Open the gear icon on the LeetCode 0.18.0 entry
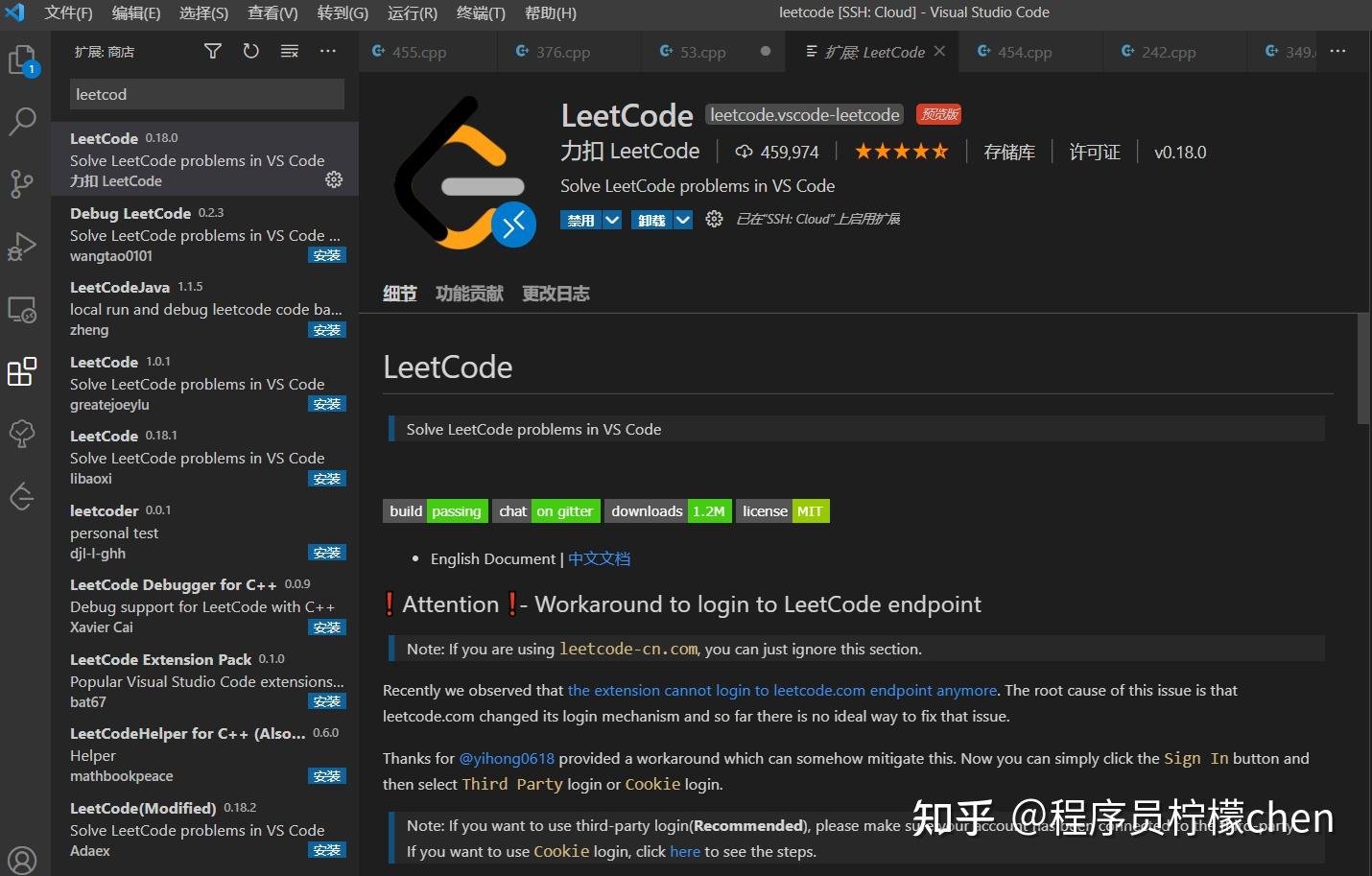The height and width of the screenshot is (876, 1372). (x=333, y=179)
